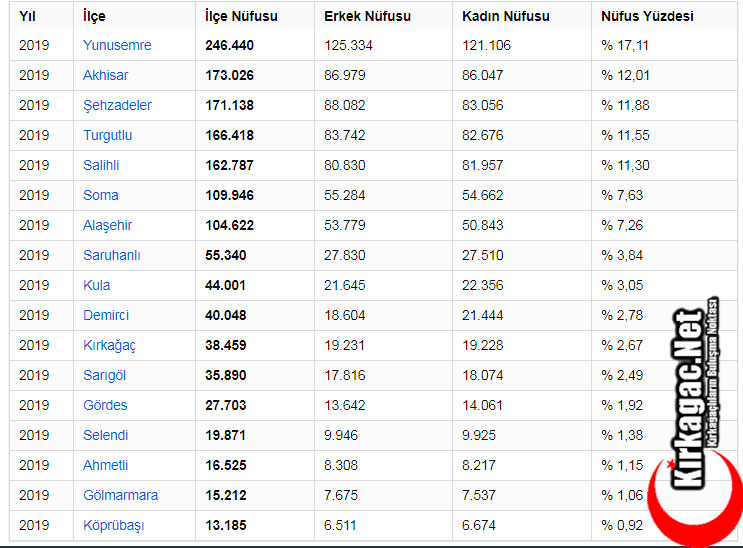Click Alaşehir percentage % 7,26
The width and height of the screenshot is (743, 548).
622,225
